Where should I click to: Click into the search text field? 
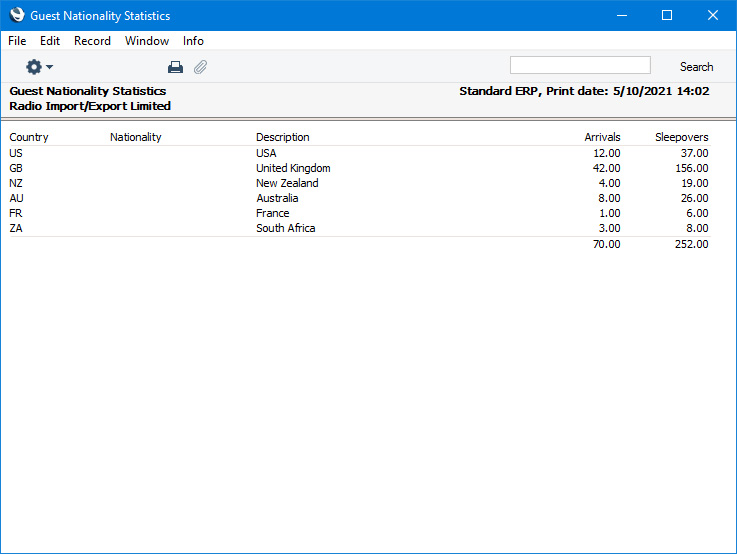click(580, 65)
